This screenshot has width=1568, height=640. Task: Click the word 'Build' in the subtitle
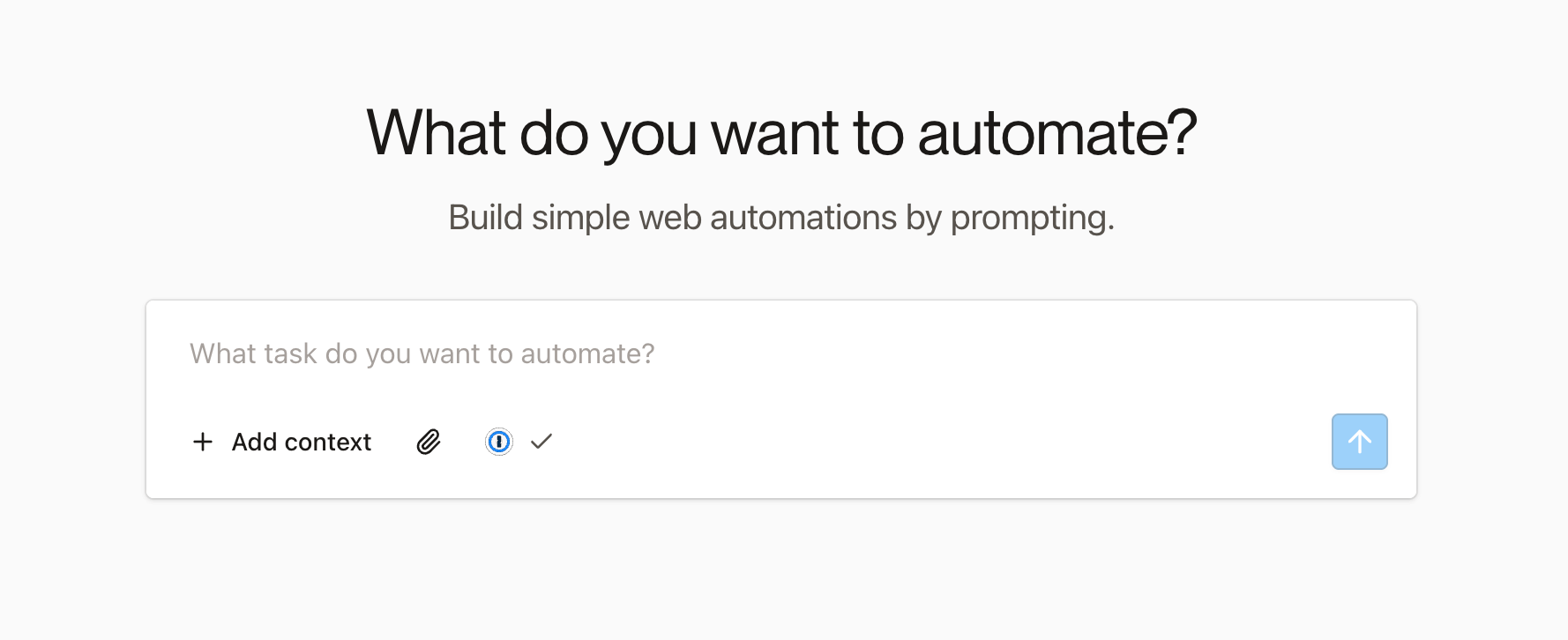coord(485,218)
